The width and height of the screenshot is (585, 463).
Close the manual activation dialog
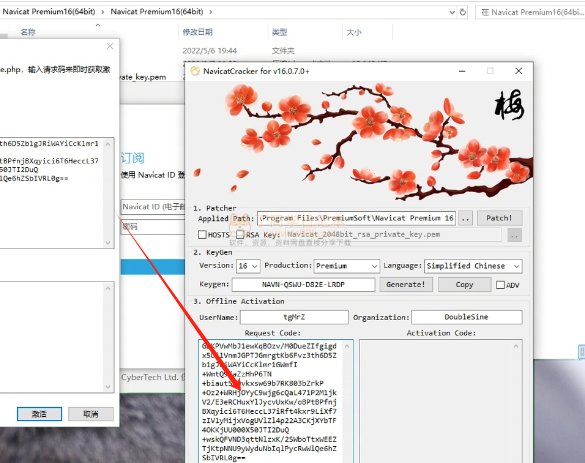coord(110,46)
